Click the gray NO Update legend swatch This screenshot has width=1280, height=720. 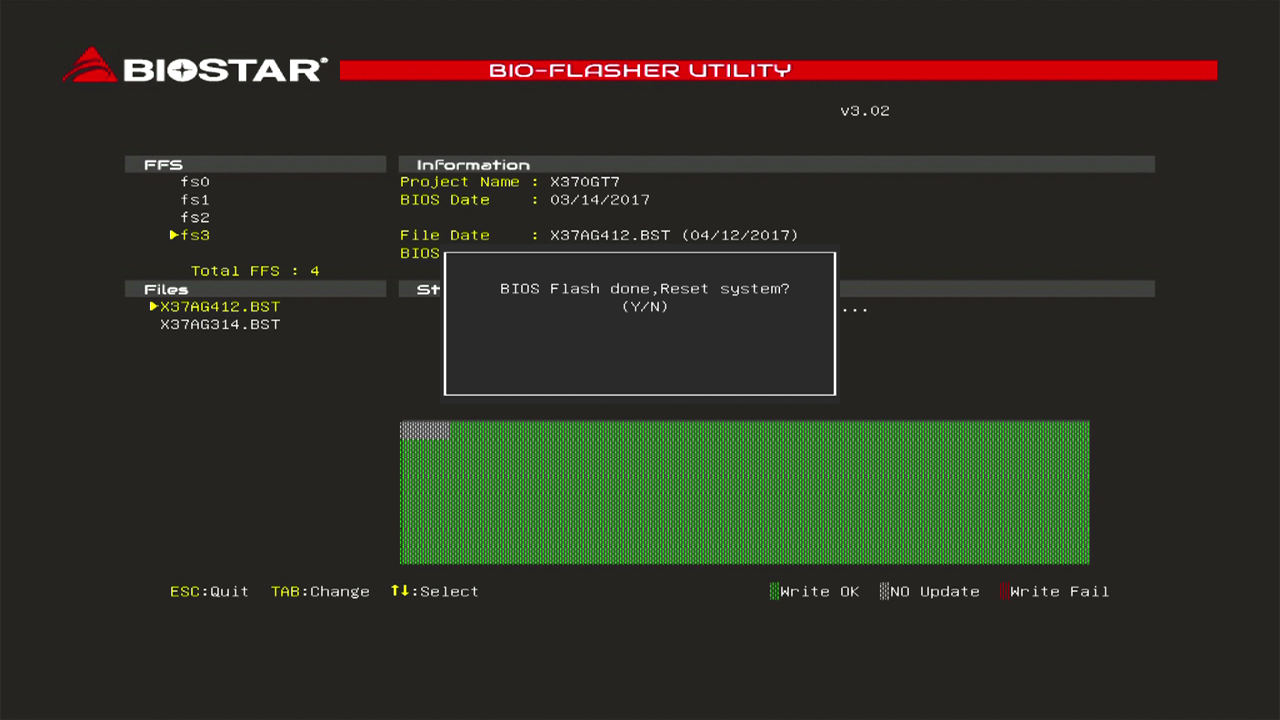884,592
